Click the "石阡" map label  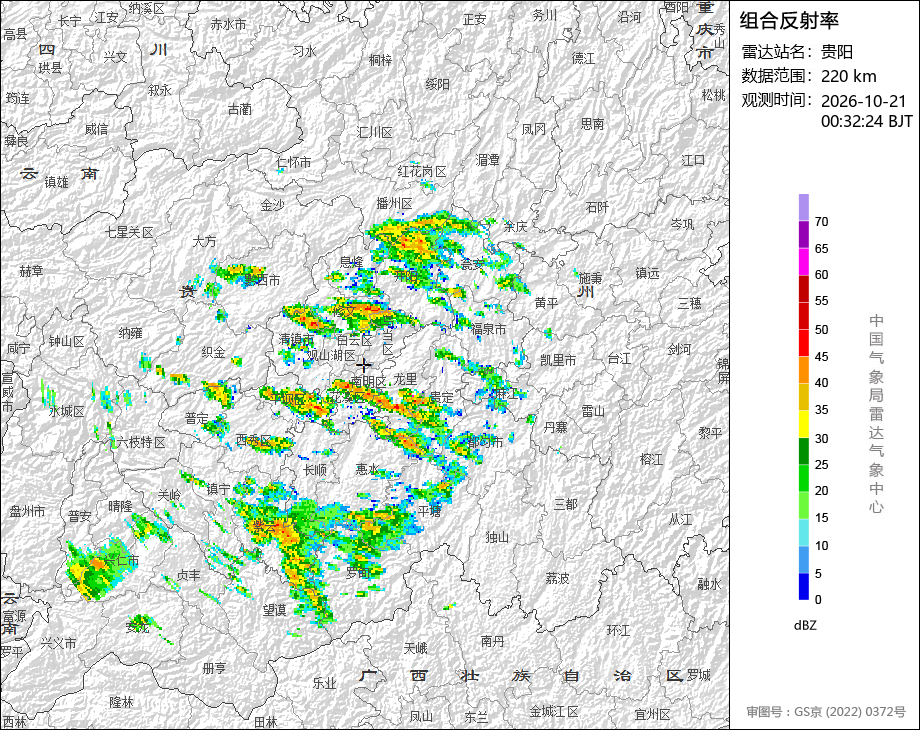pyautogui.click(x=597, y=207)
